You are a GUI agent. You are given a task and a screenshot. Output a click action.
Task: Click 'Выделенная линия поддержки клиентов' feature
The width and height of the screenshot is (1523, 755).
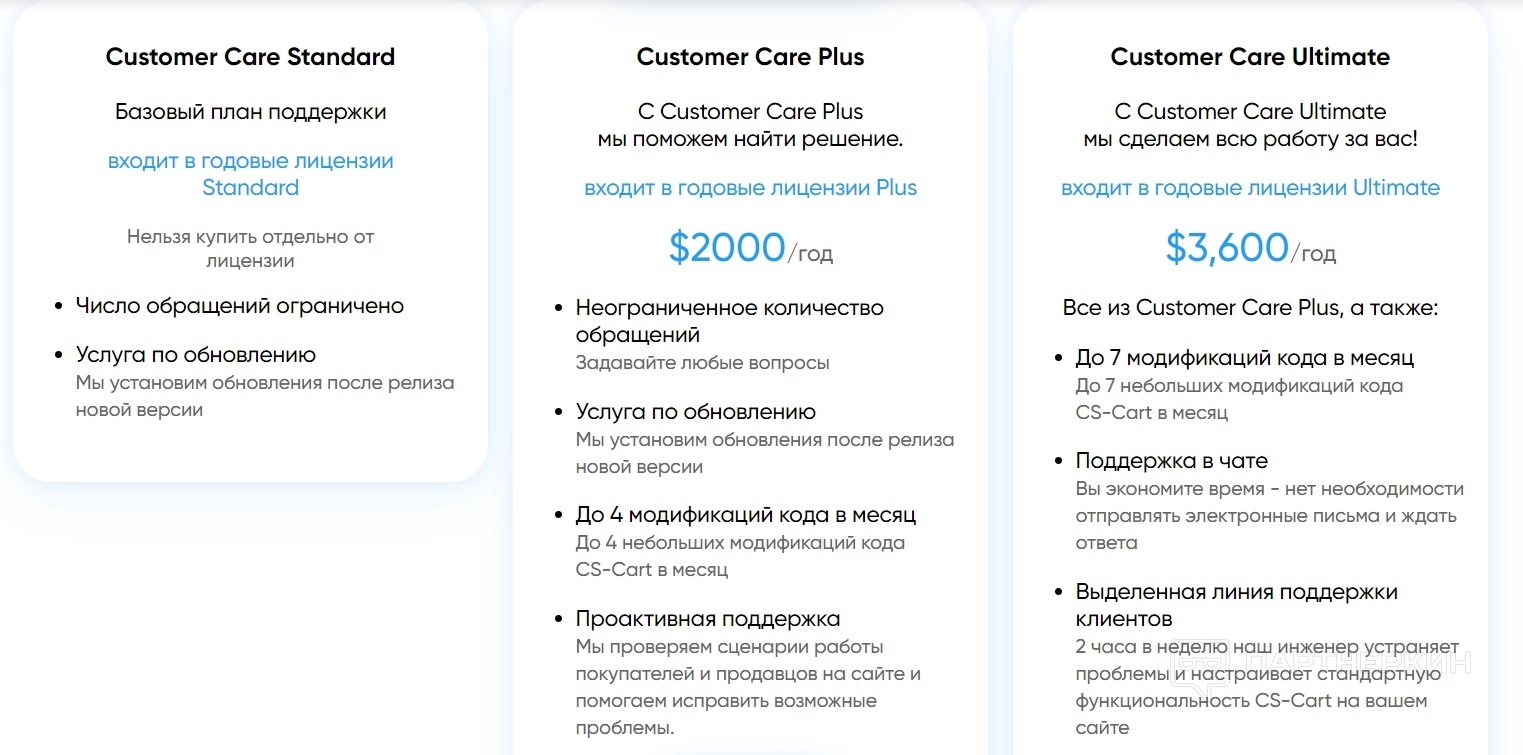point(1236,605)
